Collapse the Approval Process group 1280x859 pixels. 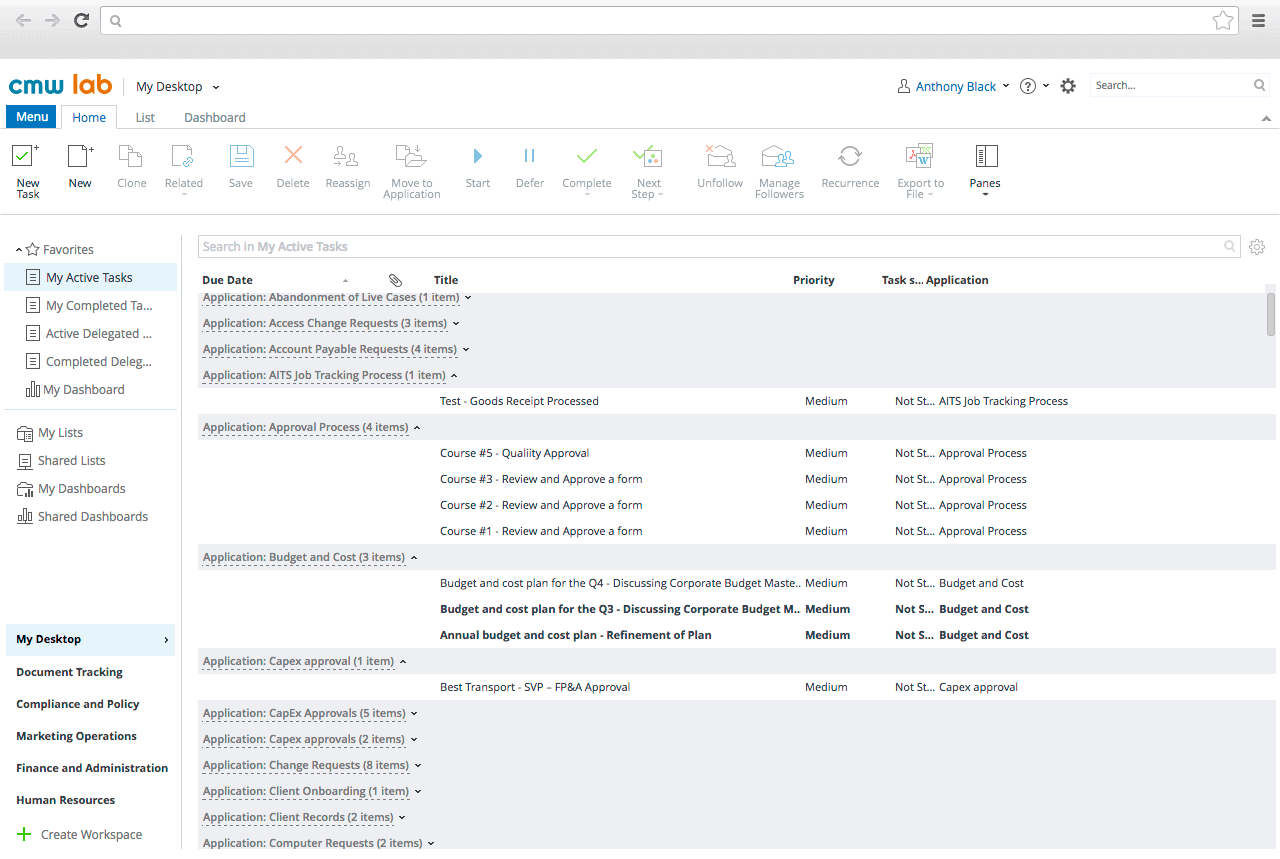tap(417, 428)
